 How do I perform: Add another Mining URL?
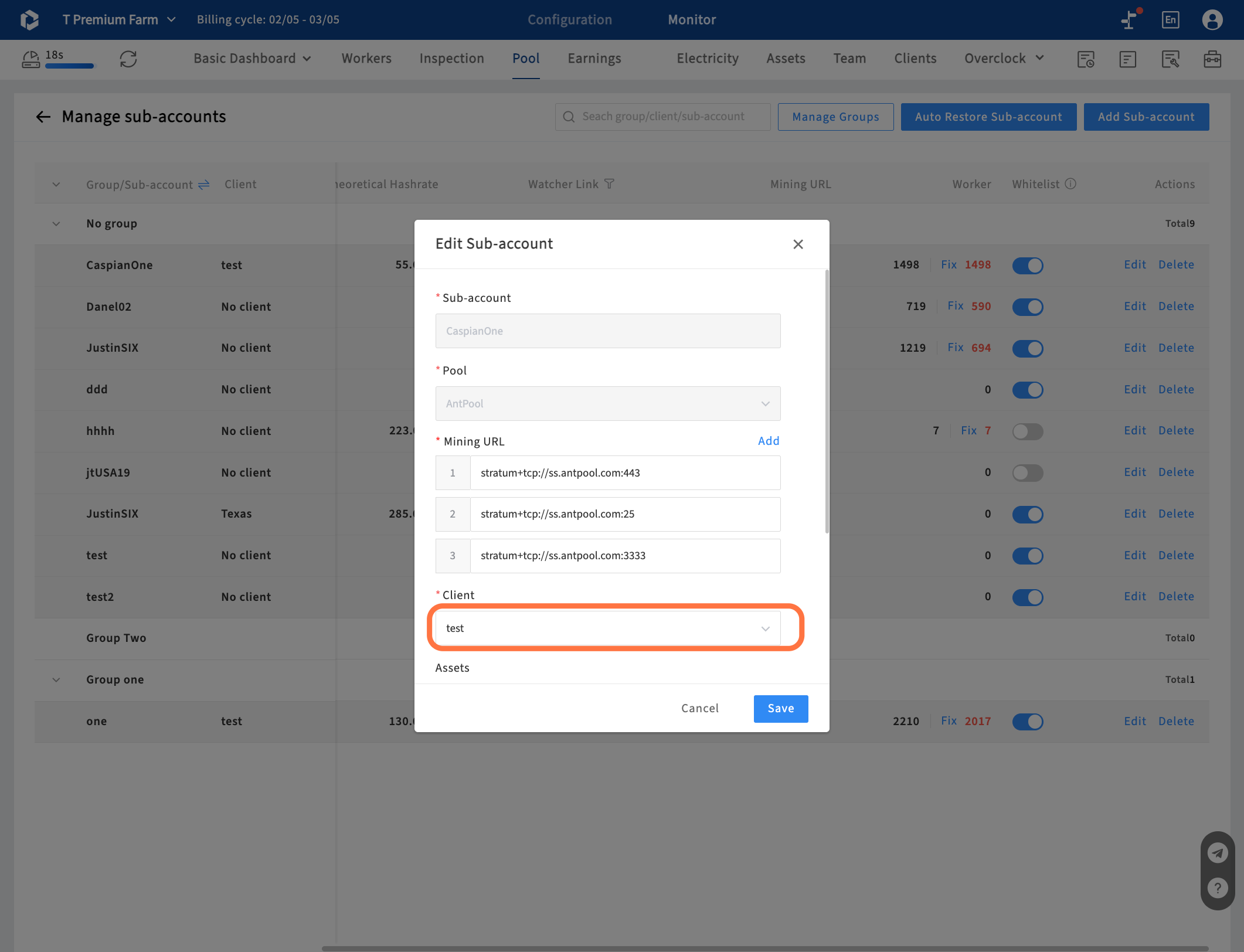769,441
